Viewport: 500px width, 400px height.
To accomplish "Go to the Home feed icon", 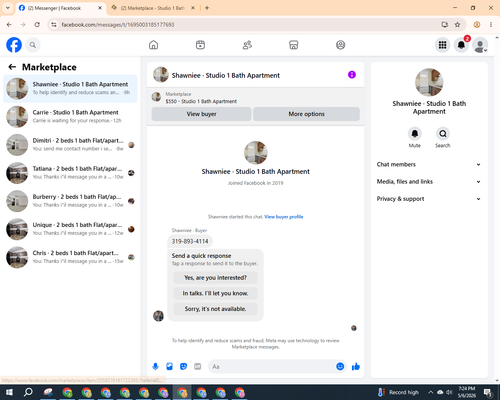I will (153, 45).
